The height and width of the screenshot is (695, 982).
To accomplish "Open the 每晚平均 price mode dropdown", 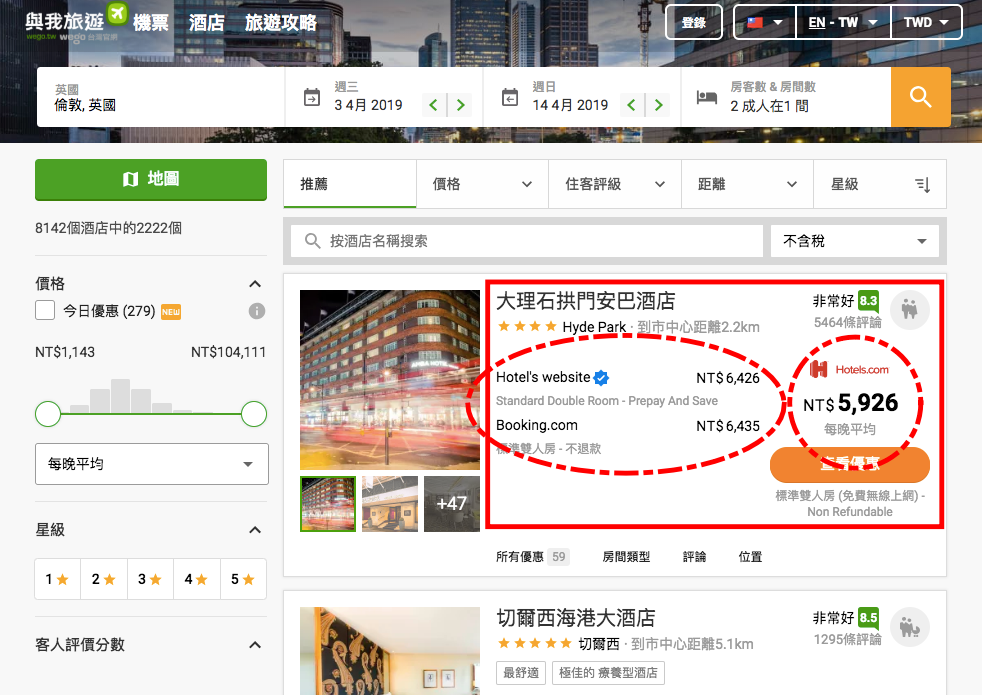I will (152, 464).
